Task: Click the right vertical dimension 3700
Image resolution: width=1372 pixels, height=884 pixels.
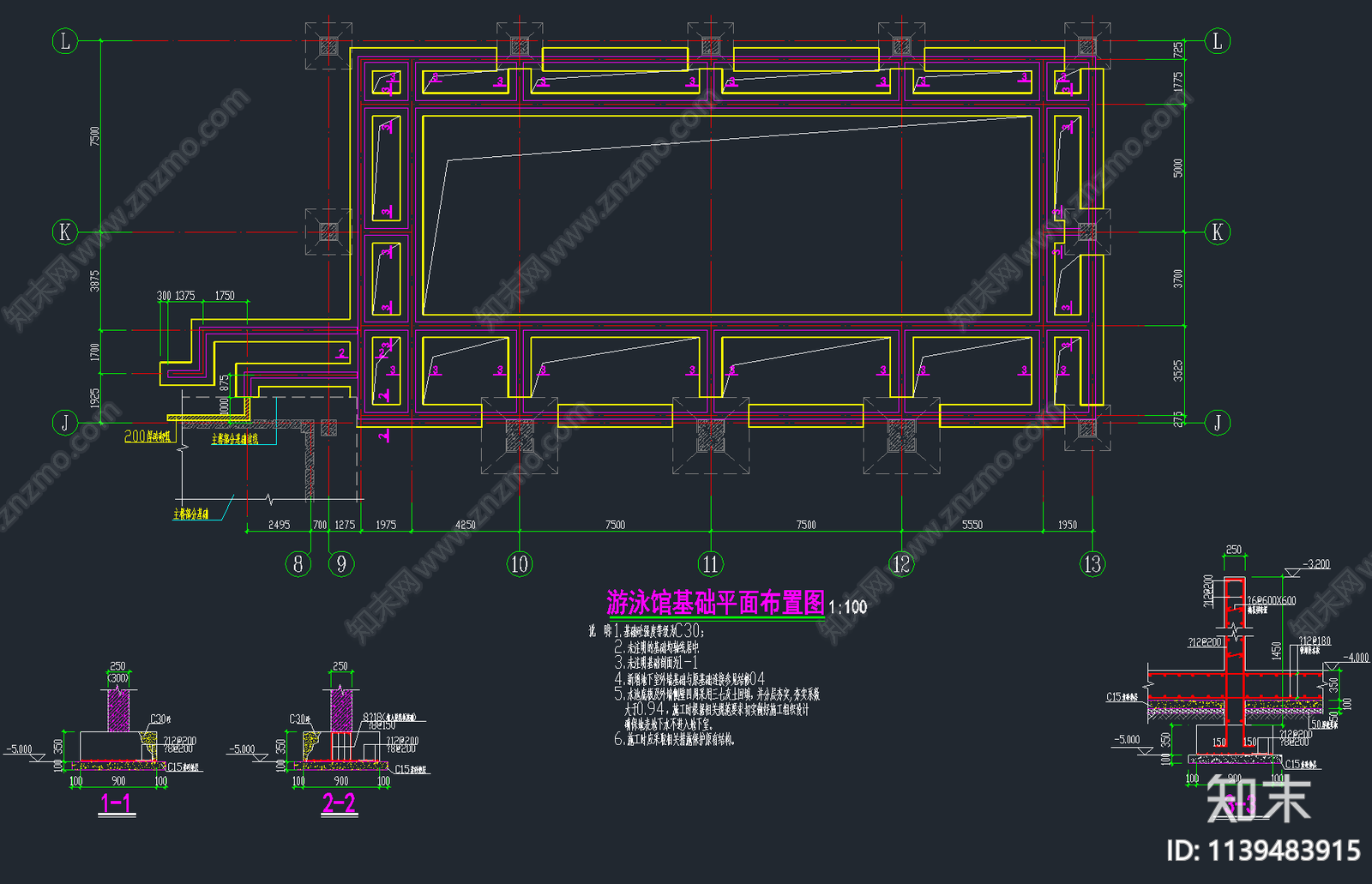Action: pyautogui.click(x=1178, y=279)
